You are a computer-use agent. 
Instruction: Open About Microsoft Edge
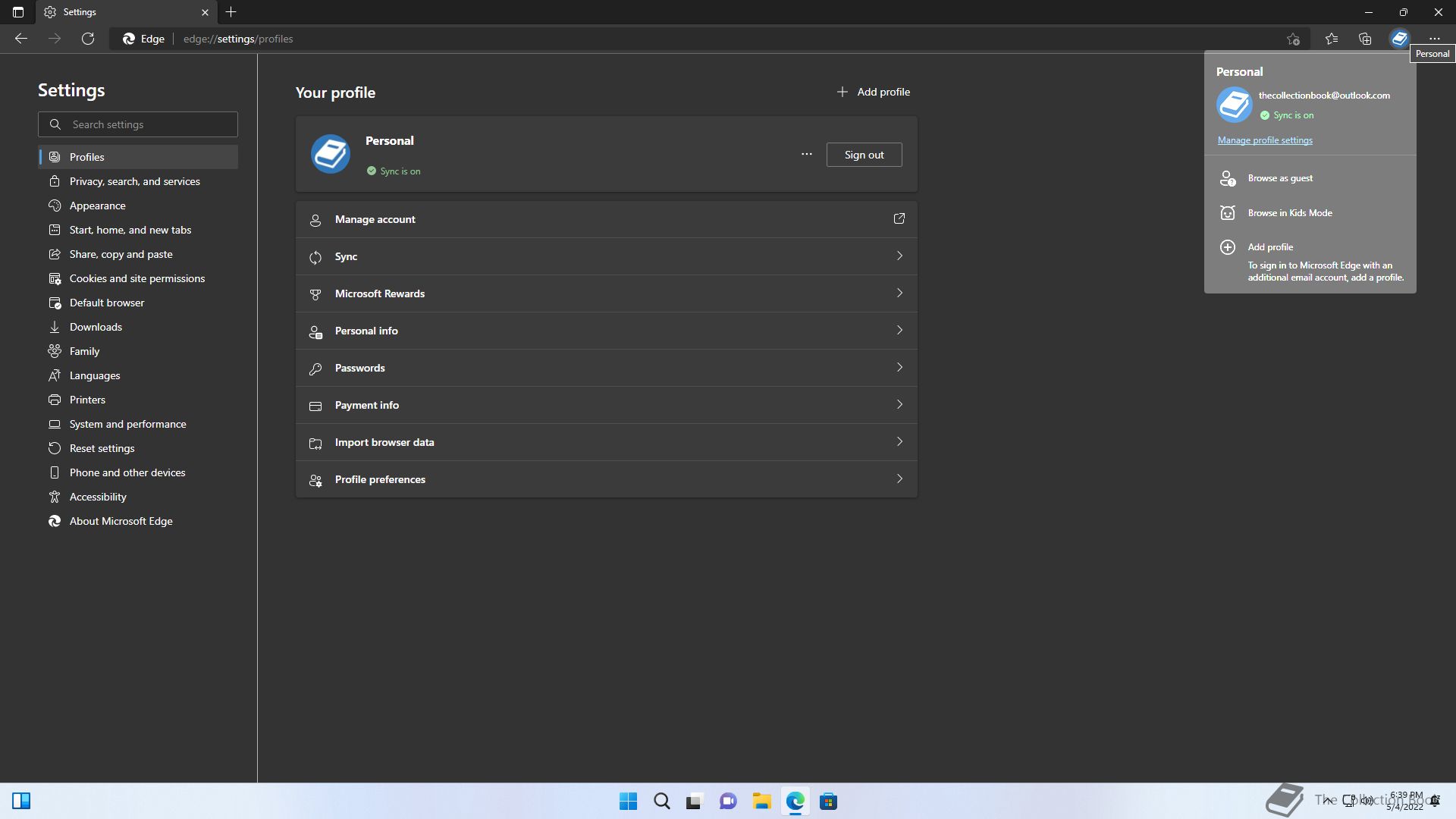pos(138,521)
